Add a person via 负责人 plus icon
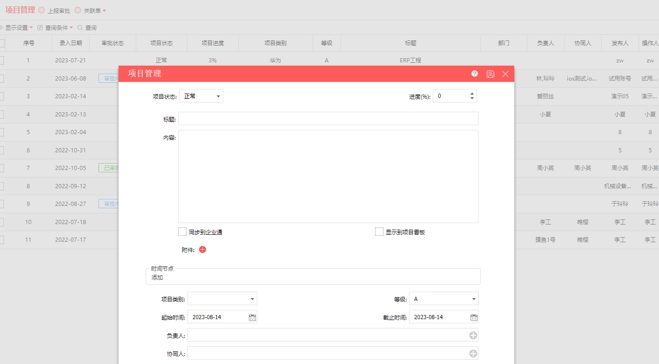This screenshot has width=659, height=364. tap(473, 335)
